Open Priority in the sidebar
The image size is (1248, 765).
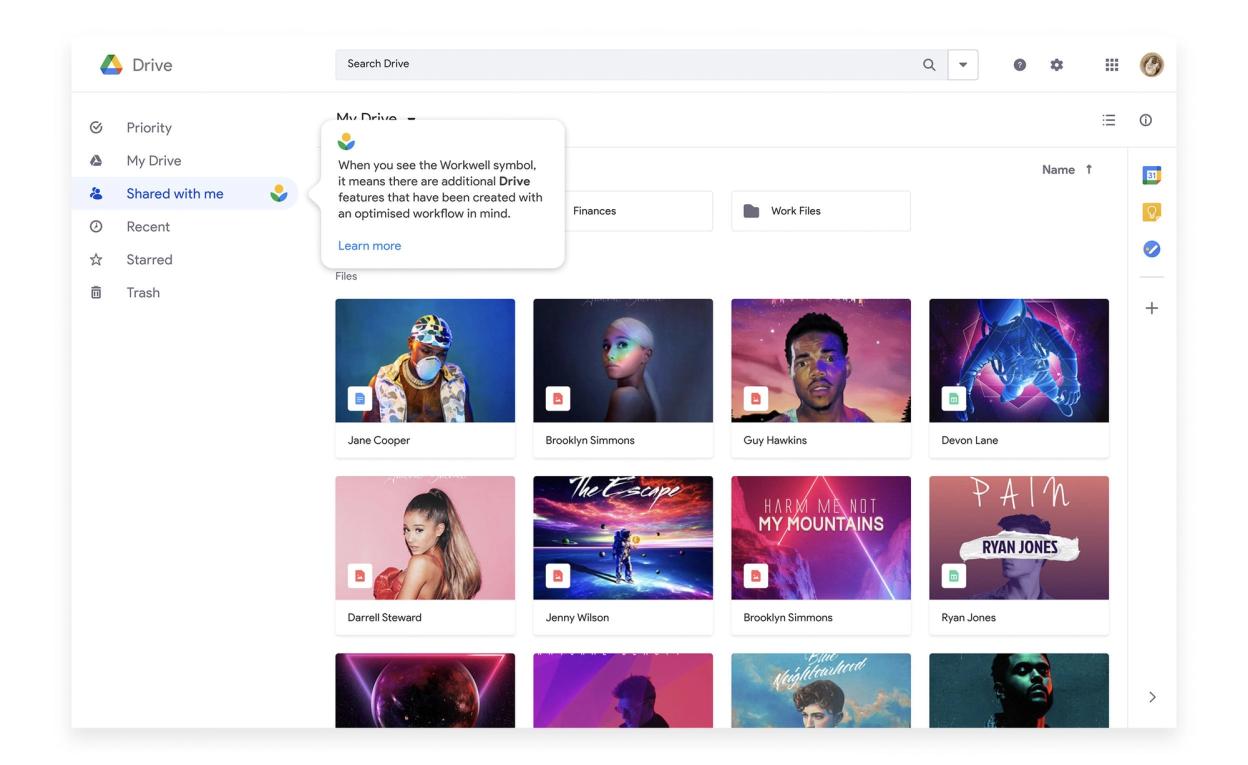[149, 128]
